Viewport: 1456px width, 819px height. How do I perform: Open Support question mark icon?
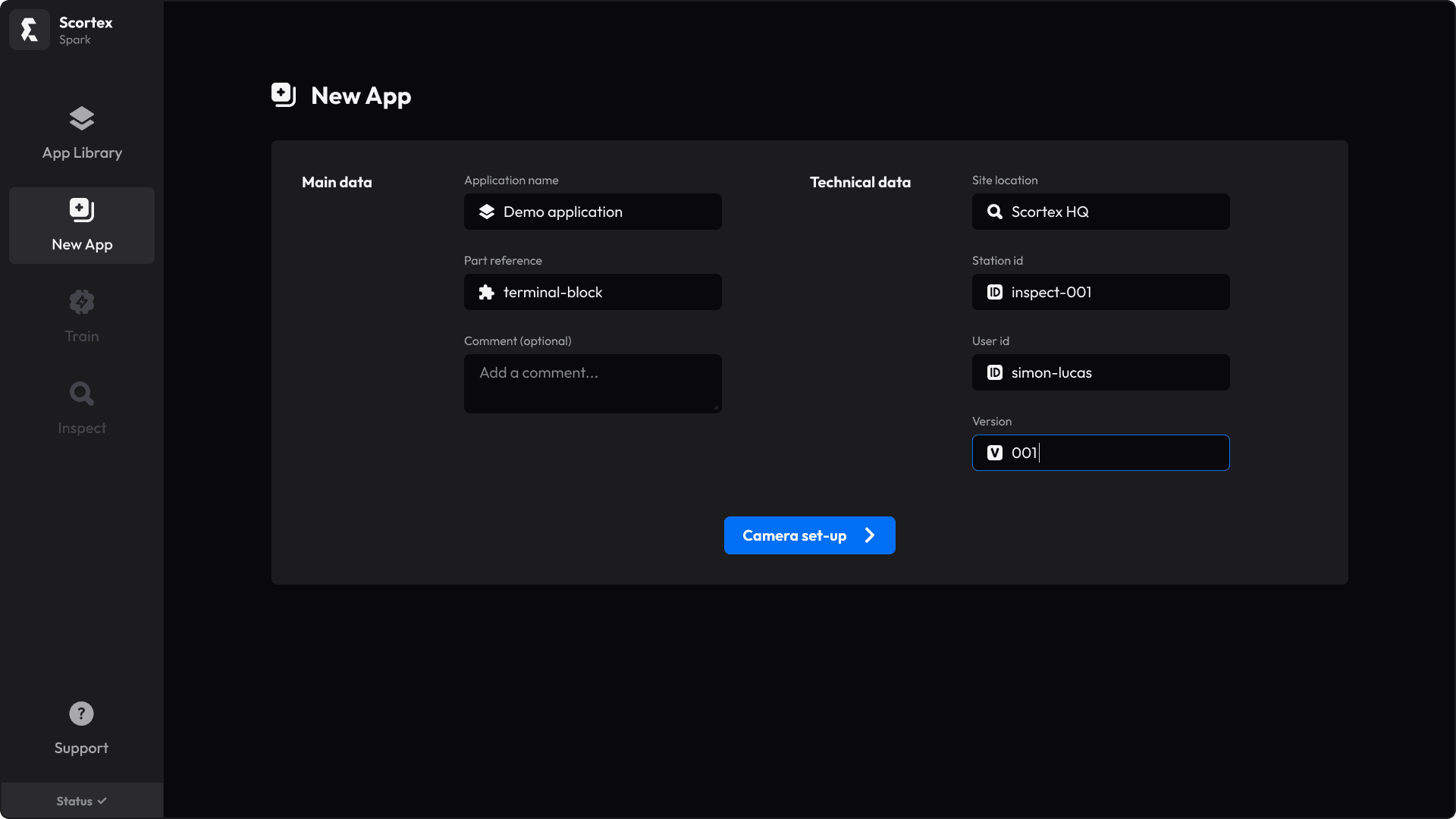(x=81, y=714)
